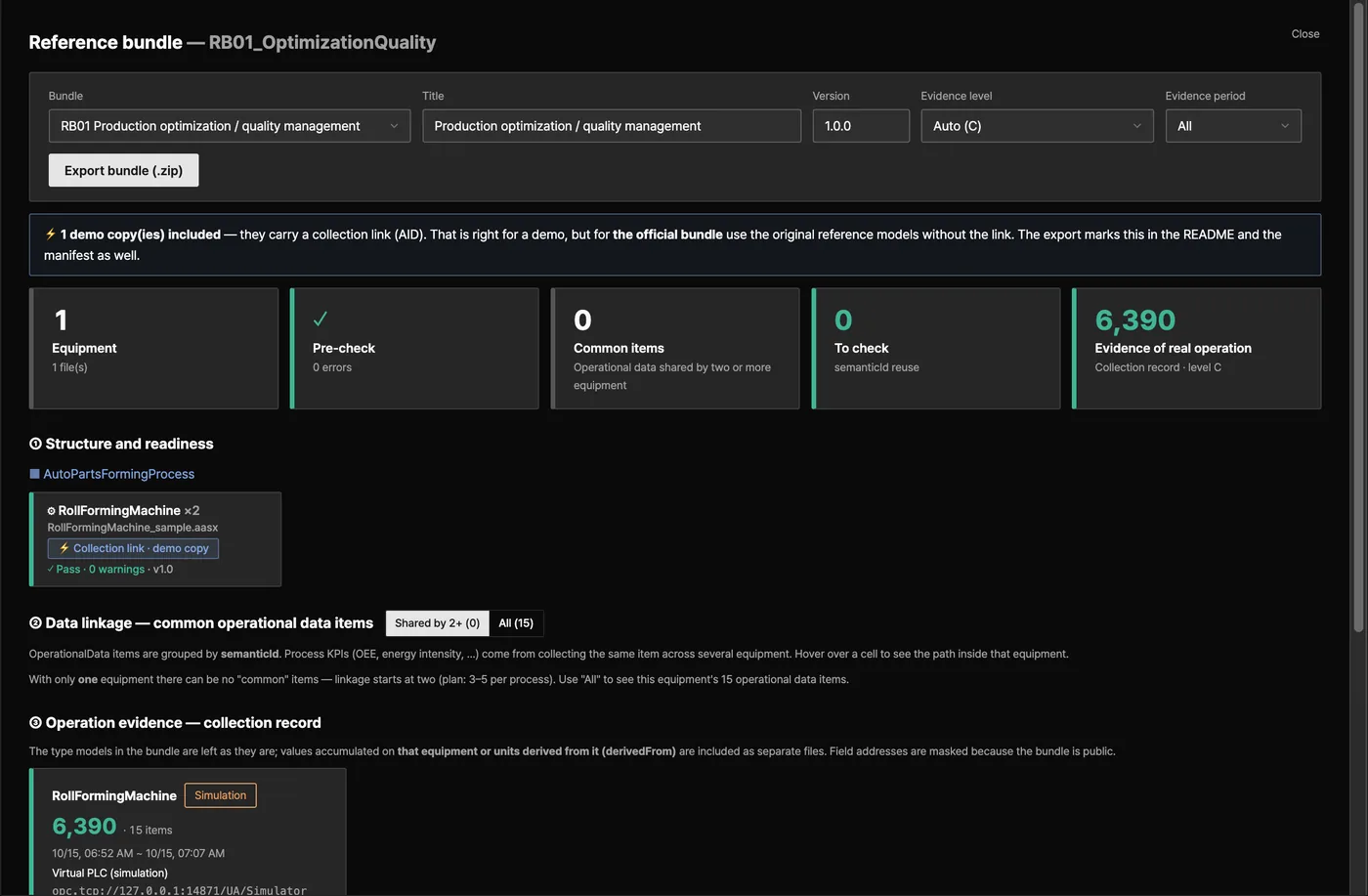1368x896 pixels.
Task: Open the Evidence level dropdown
Action: coord(1037,126)
